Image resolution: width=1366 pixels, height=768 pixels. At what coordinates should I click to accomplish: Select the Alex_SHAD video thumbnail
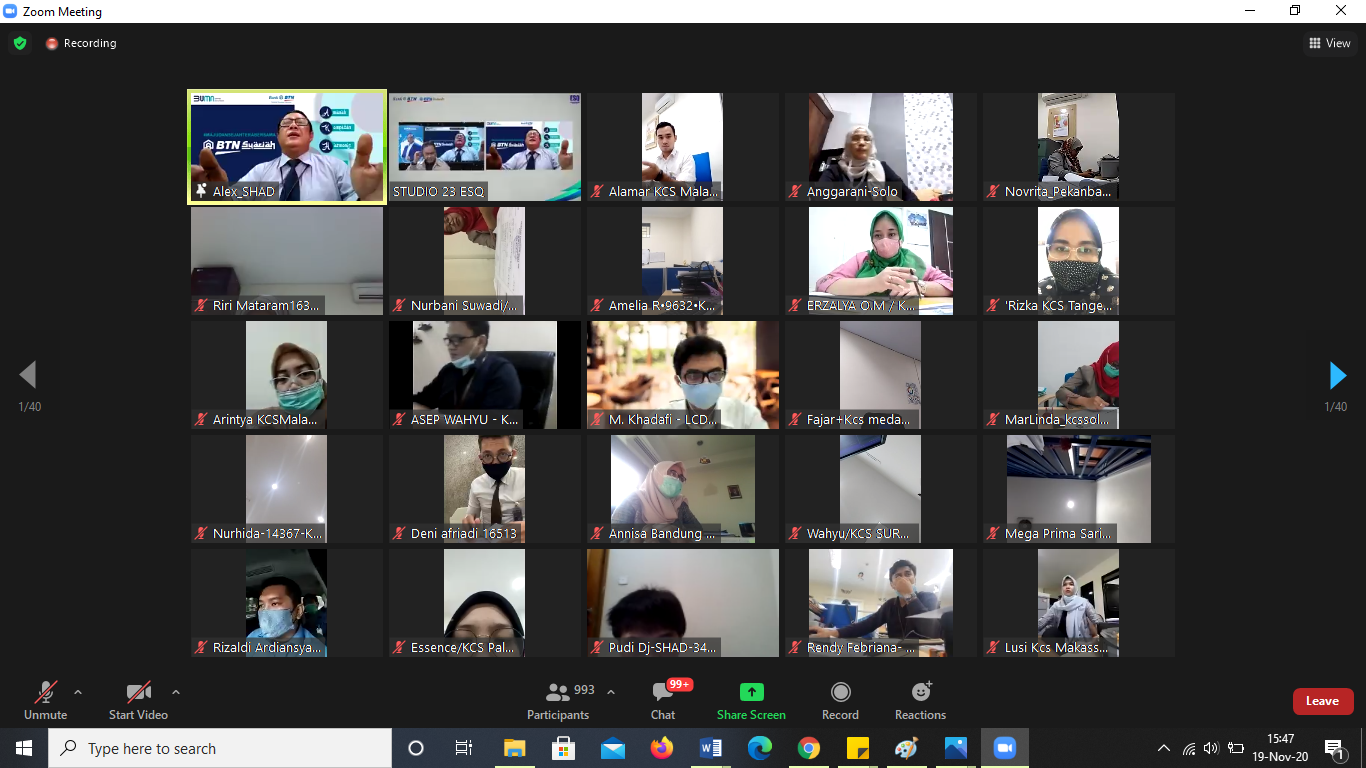tap(287, 147)
